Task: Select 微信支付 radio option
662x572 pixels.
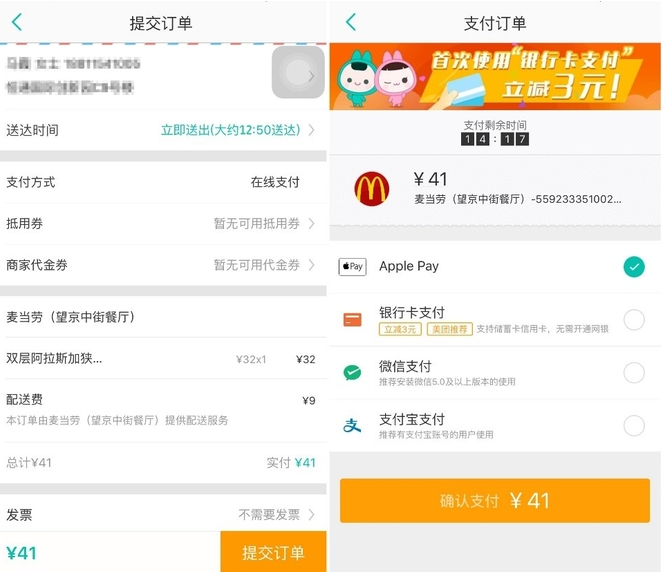Action: (634, 372)
